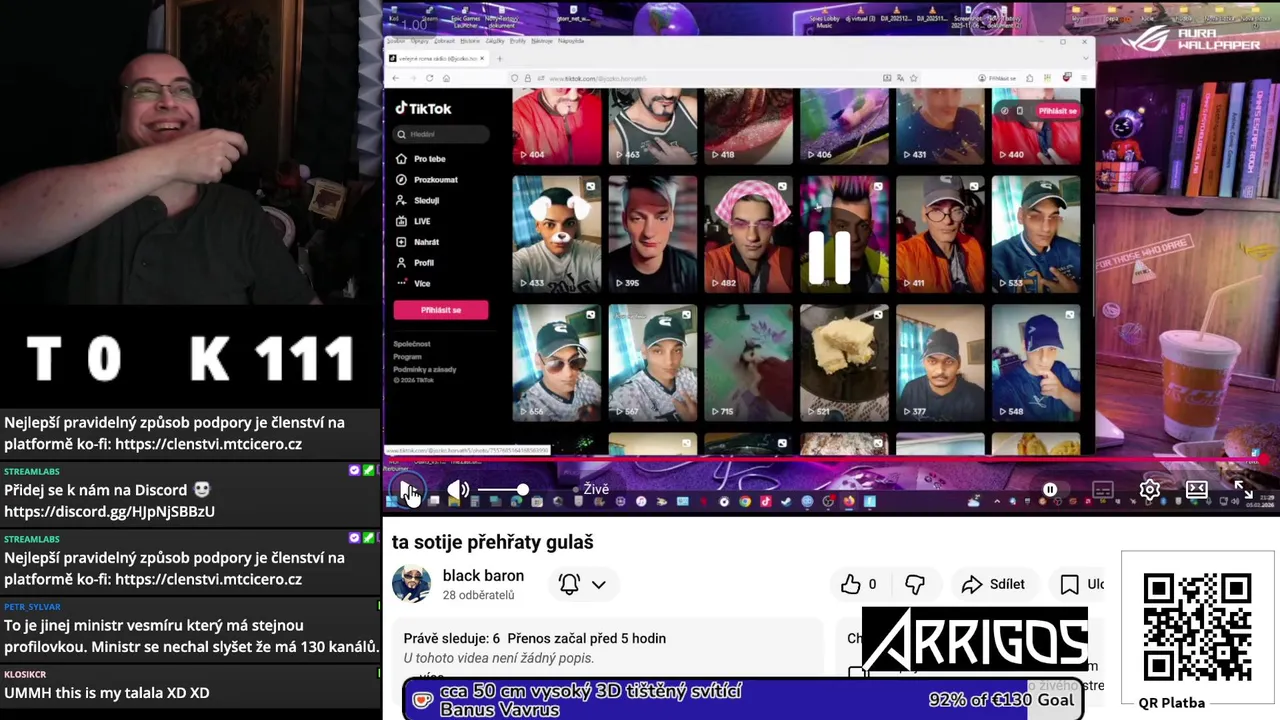The height and width of the screenshot is (720, 1280).
Task: Open the Firefox Historie menu
Action: [x=470, y=41]
